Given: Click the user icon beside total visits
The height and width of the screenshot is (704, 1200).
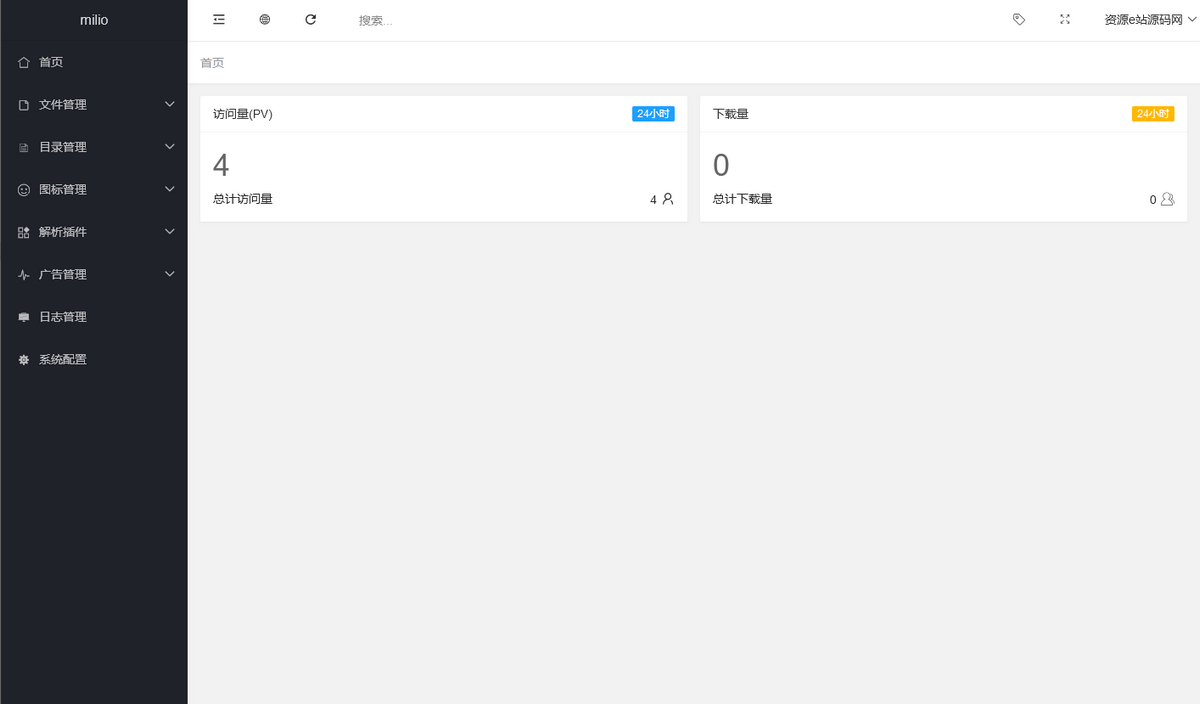Looking at the screenshot, I should (668, 199).
